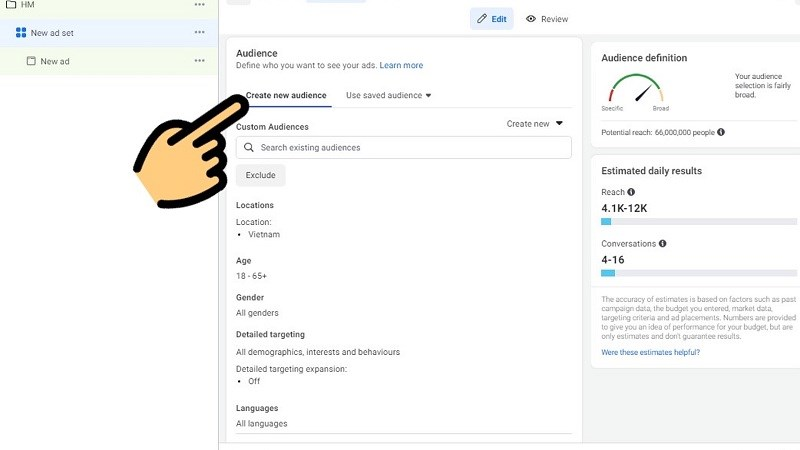Show info icon next to Reach

[x=631, y=192]
